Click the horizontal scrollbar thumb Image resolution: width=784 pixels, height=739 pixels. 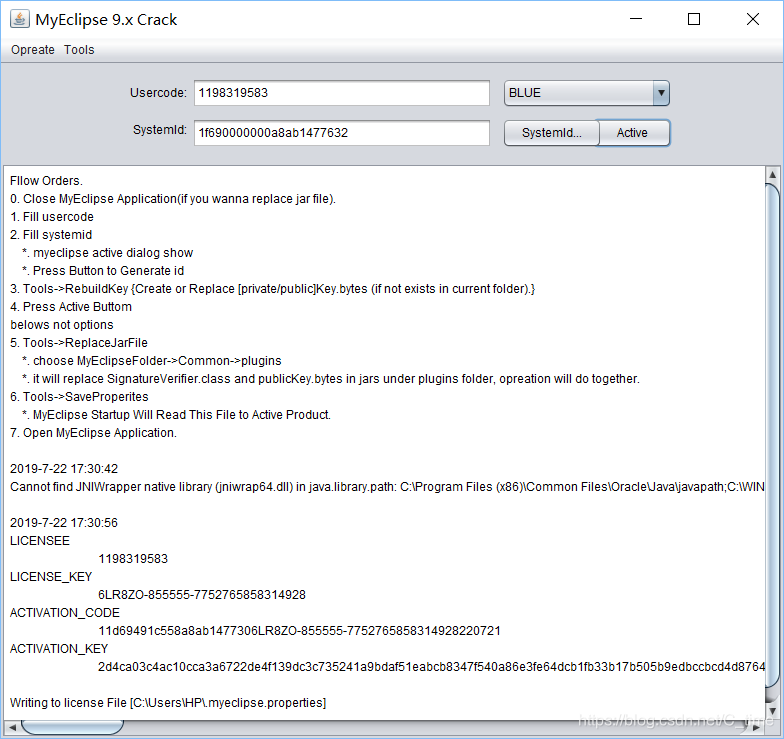pos(72,727)
